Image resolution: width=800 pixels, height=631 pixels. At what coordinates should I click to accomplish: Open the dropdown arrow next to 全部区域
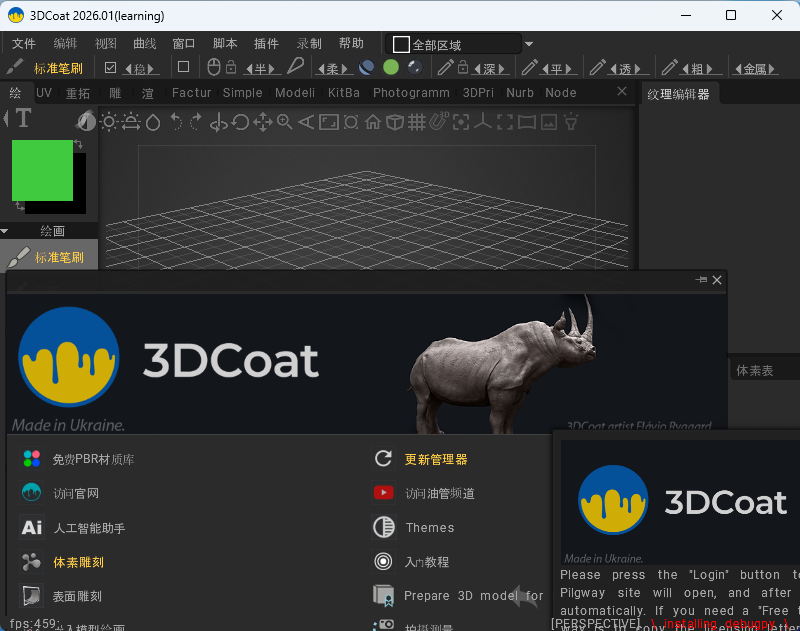coord(529,45)
